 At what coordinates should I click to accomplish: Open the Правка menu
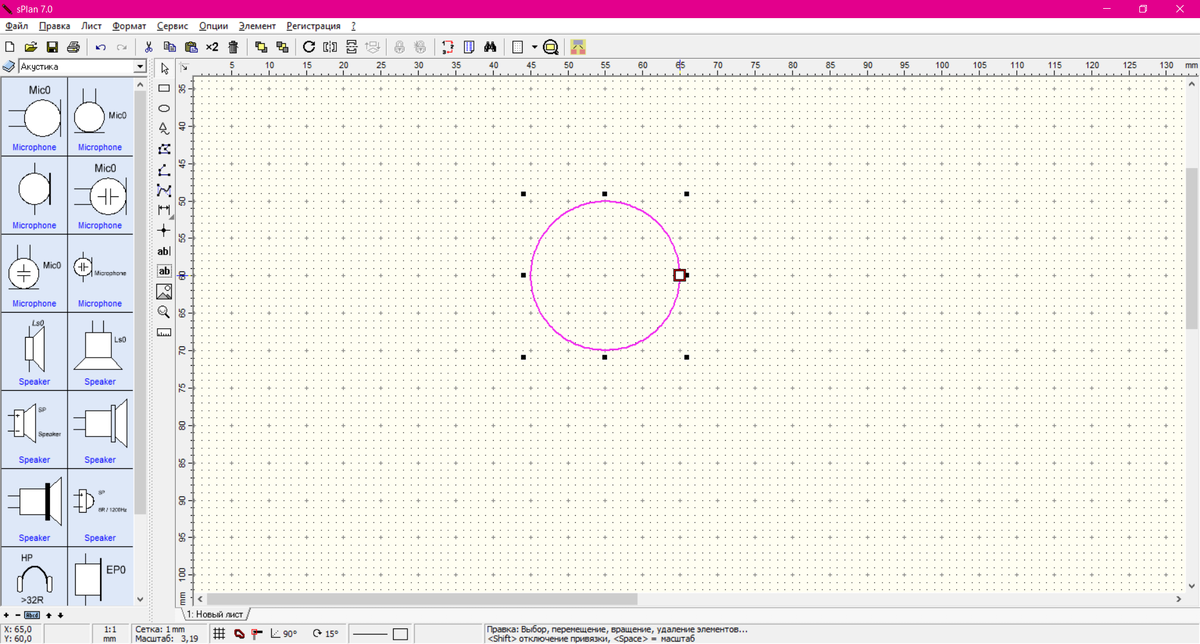(54, 25)
